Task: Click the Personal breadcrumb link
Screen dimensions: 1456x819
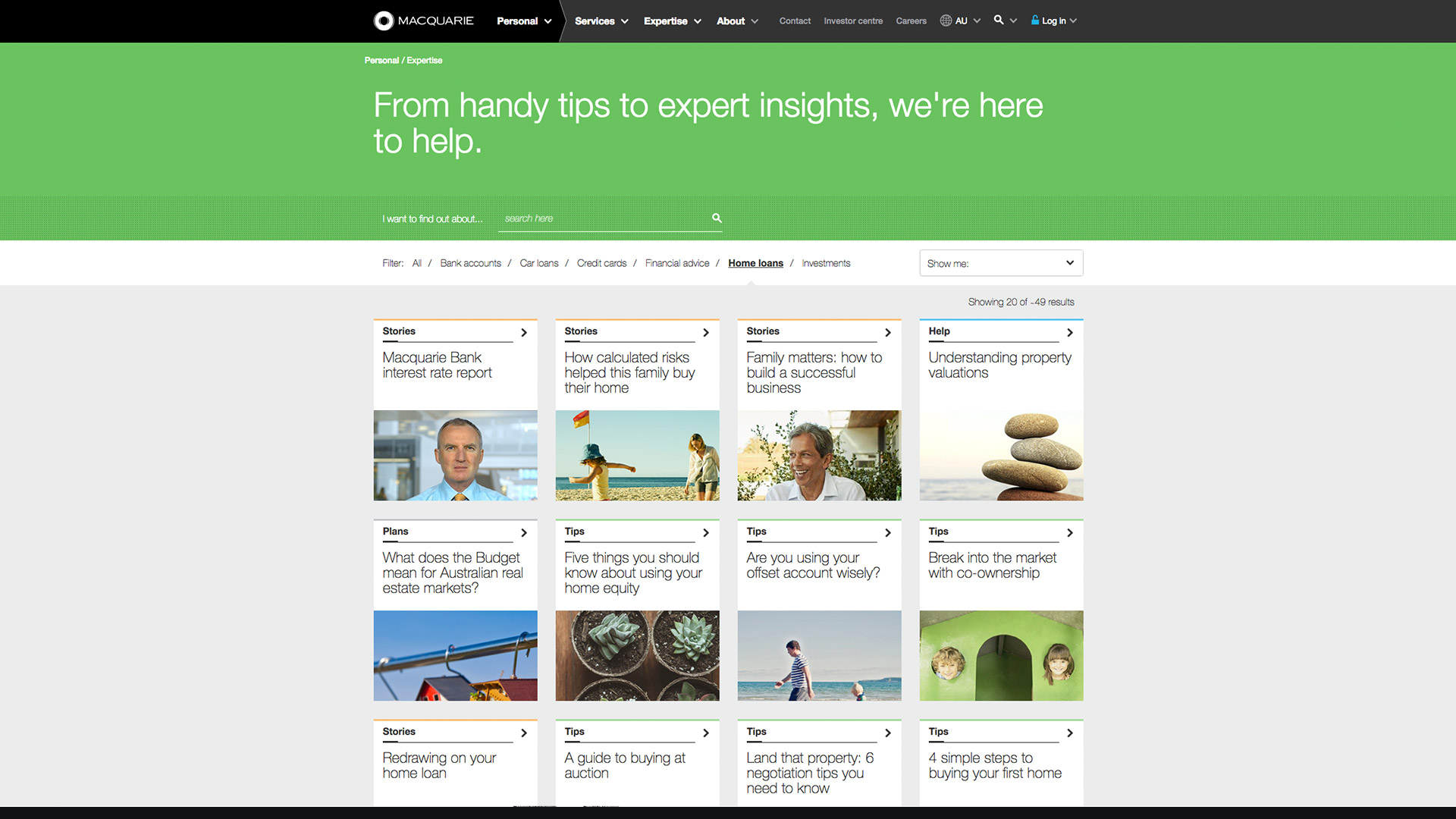Action: [x=381, y=60]
